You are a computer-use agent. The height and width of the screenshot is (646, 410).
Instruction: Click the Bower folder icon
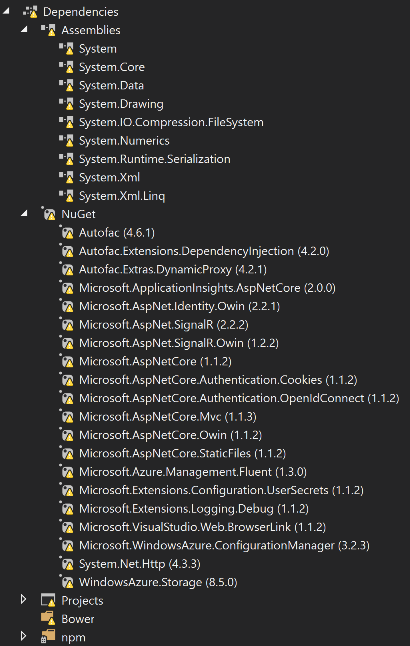(48, 618)
